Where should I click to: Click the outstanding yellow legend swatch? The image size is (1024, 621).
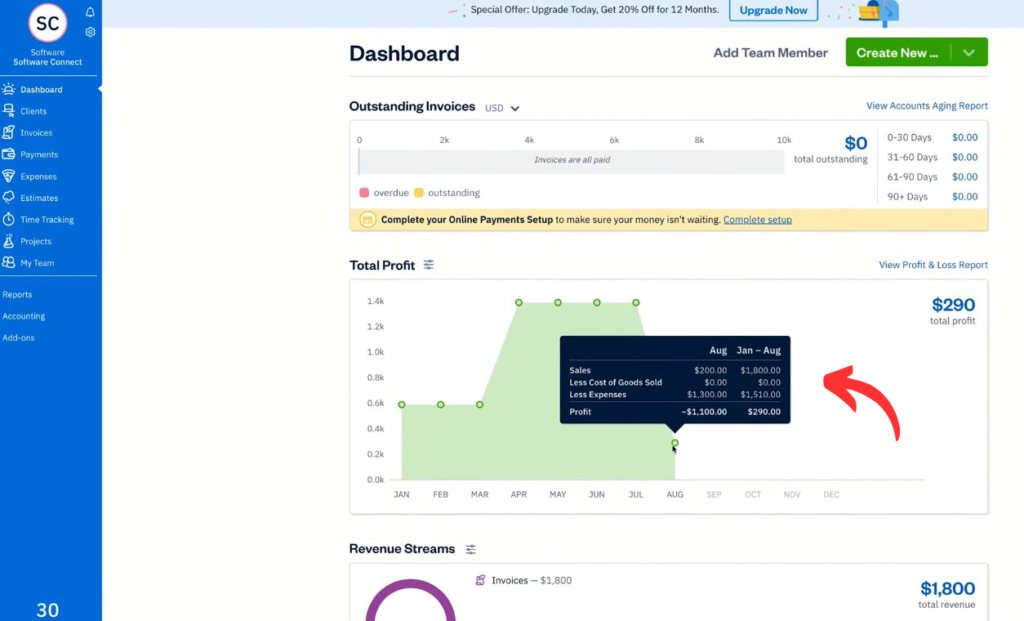(419, 193)
